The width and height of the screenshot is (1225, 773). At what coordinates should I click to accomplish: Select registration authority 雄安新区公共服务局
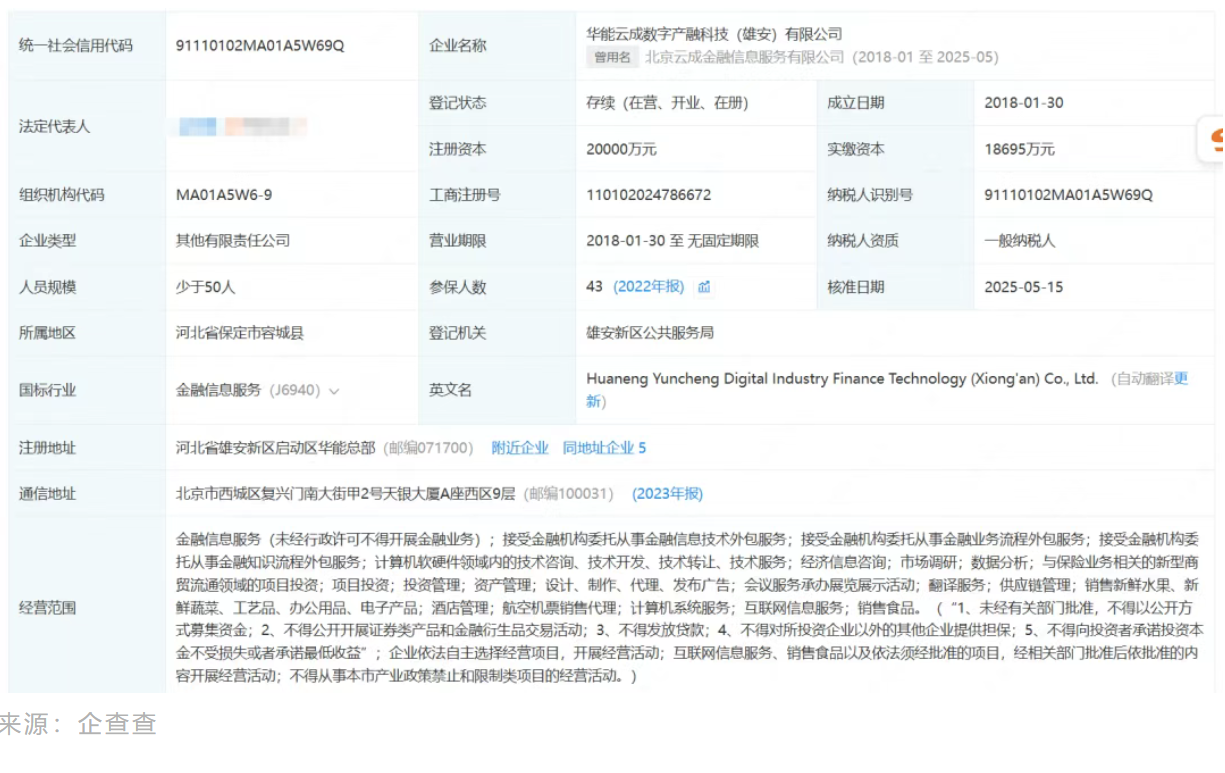coord(650,333)
